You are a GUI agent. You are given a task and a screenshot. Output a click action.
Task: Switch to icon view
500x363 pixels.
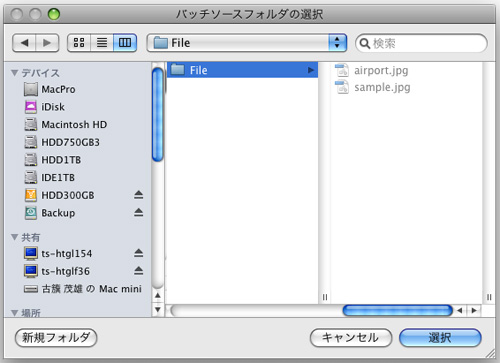79,43
